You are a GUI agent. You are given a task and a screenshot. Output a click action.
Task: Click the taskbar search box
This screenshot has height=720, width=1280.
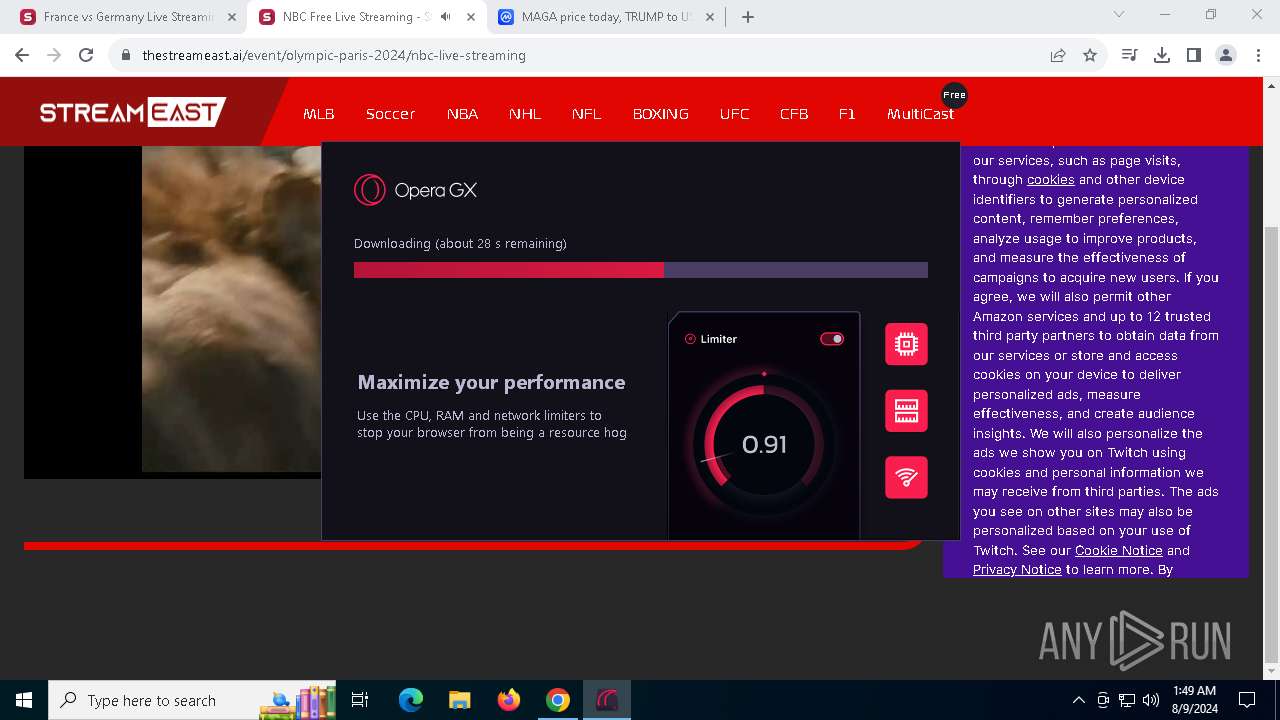(193, 700)
